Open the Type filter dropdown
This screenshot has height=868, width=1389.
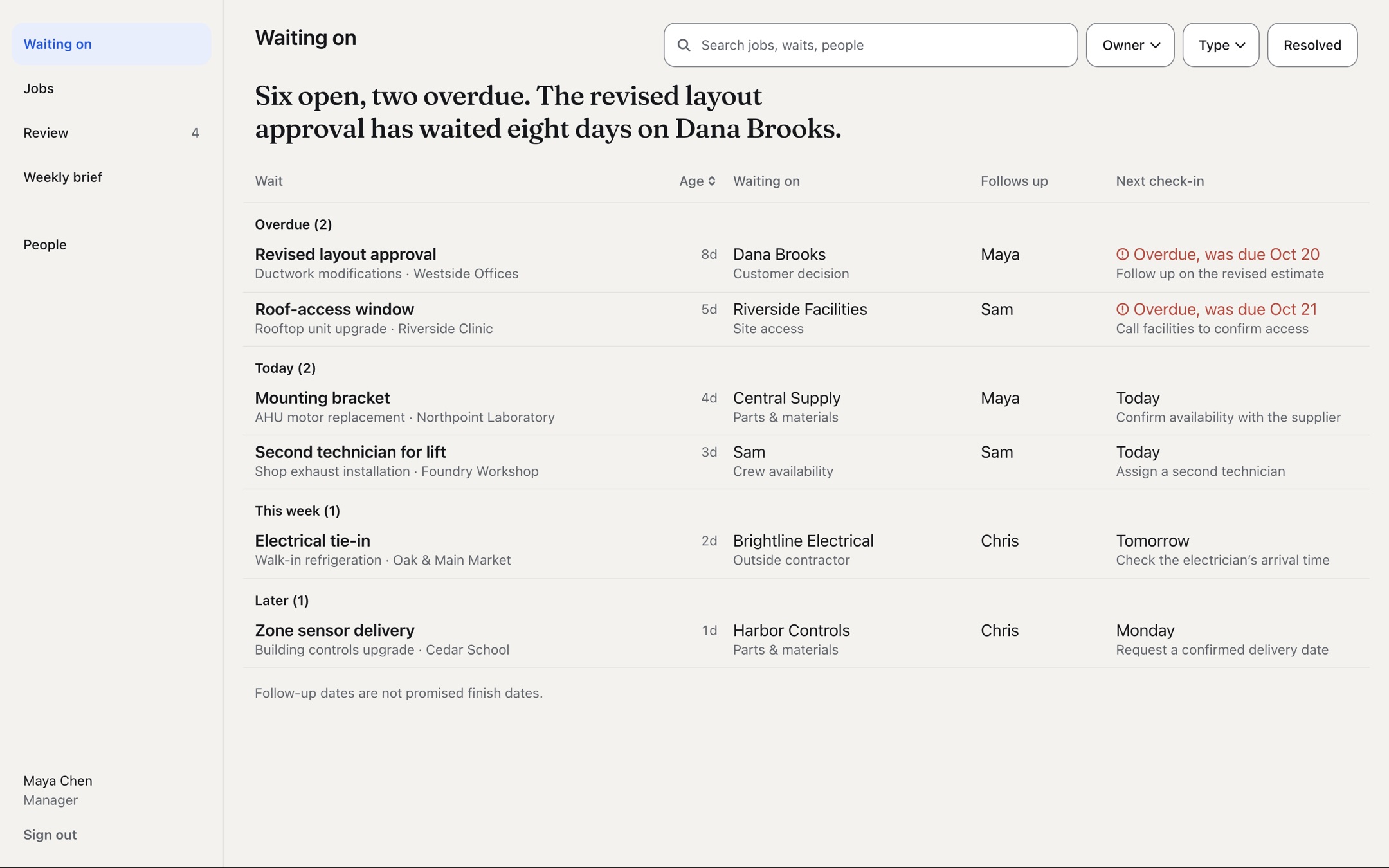click(x=1221, y=45)
